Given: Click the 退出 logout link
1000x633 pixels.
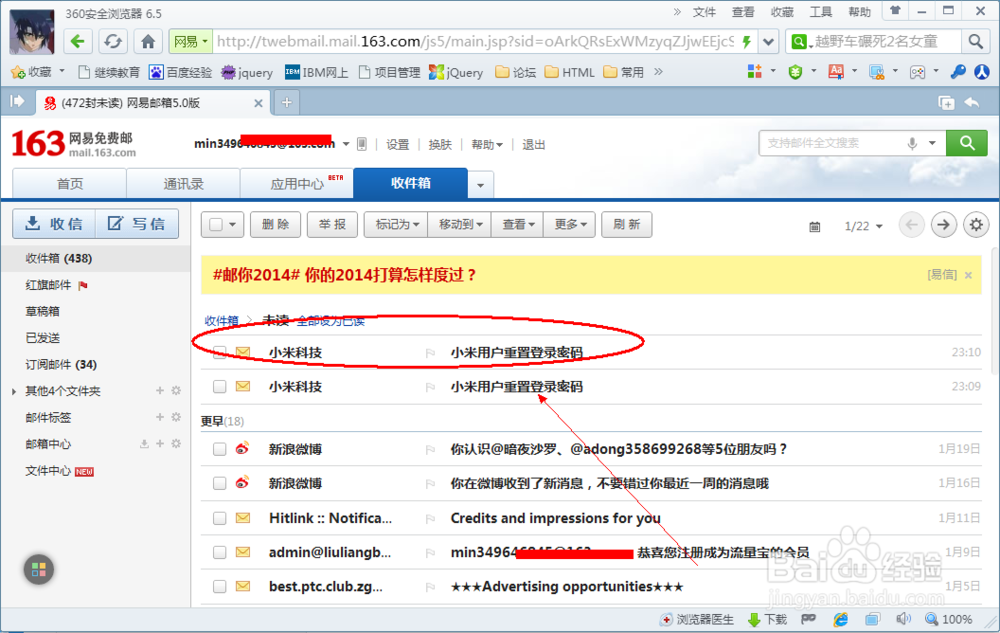Looking at the screenshot, I should point(534,145).
